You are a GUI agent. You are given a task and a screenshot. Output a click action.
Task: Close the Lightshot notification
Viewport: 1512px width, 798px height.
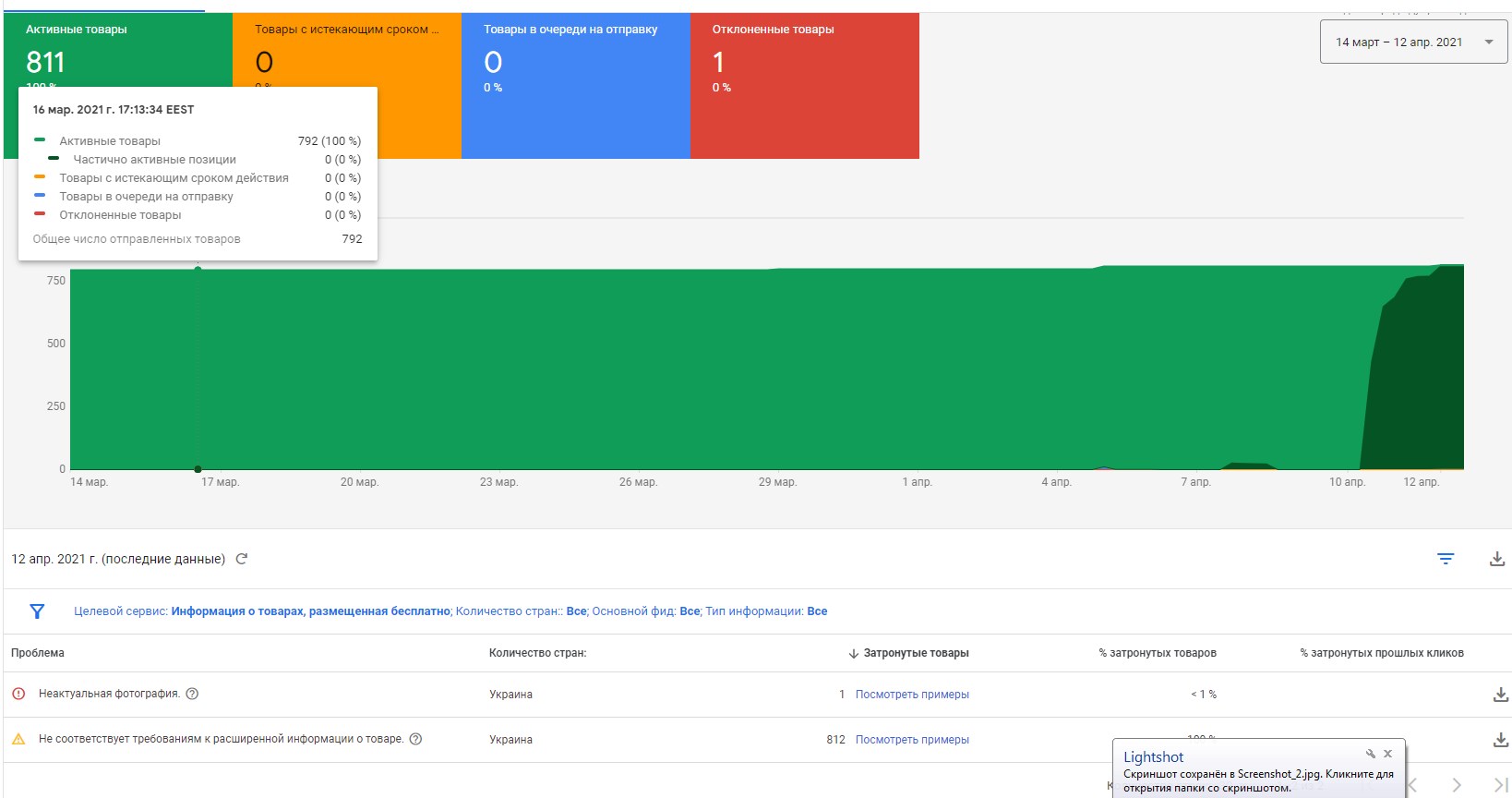tap(1387, 754)
